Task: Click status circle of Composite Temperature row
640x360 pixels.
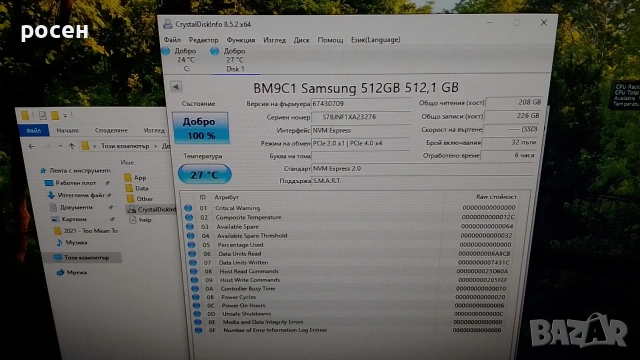Action: [189, 217]
